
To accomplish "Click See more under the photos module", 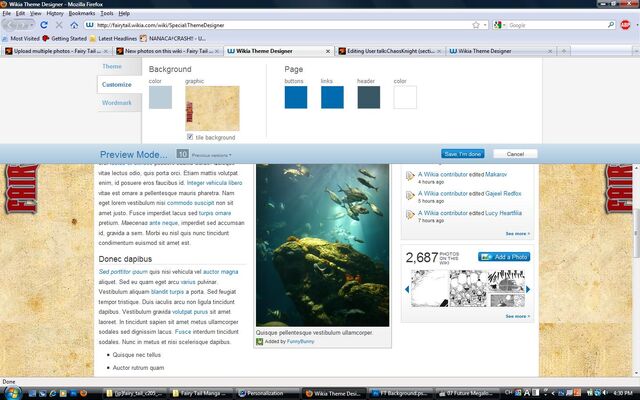I will [x=518, y=316].
